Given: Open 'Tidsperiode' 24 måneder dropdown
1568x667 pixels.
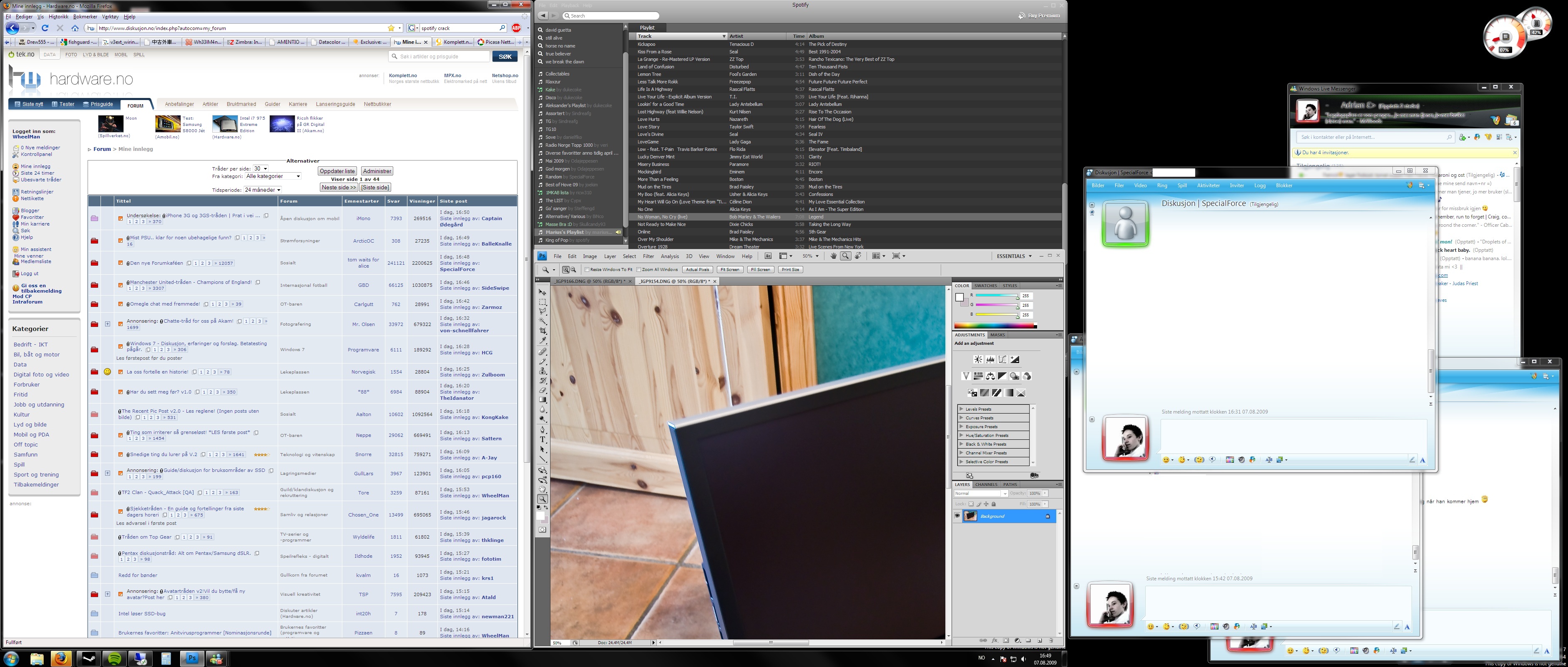Looking at the screenshot, I should 263,190.
